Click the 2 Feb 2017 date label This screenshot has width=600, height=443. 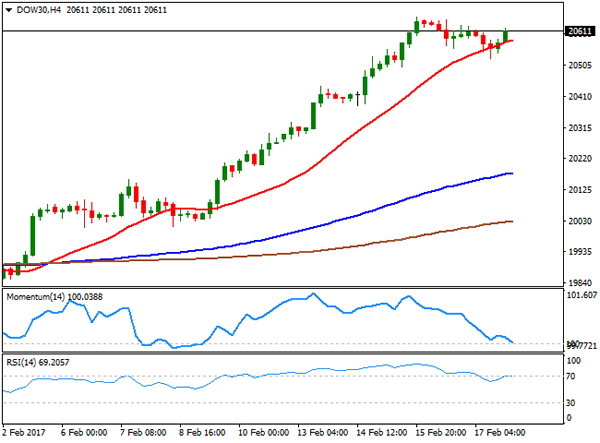point(24,433)
